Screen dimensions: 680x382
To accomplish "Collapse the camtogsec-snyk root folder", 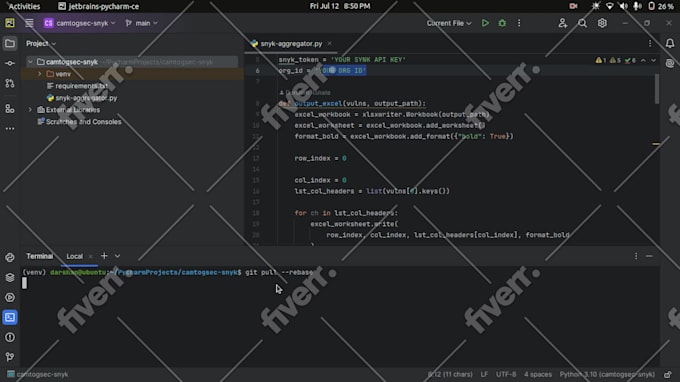I will 30,62.
